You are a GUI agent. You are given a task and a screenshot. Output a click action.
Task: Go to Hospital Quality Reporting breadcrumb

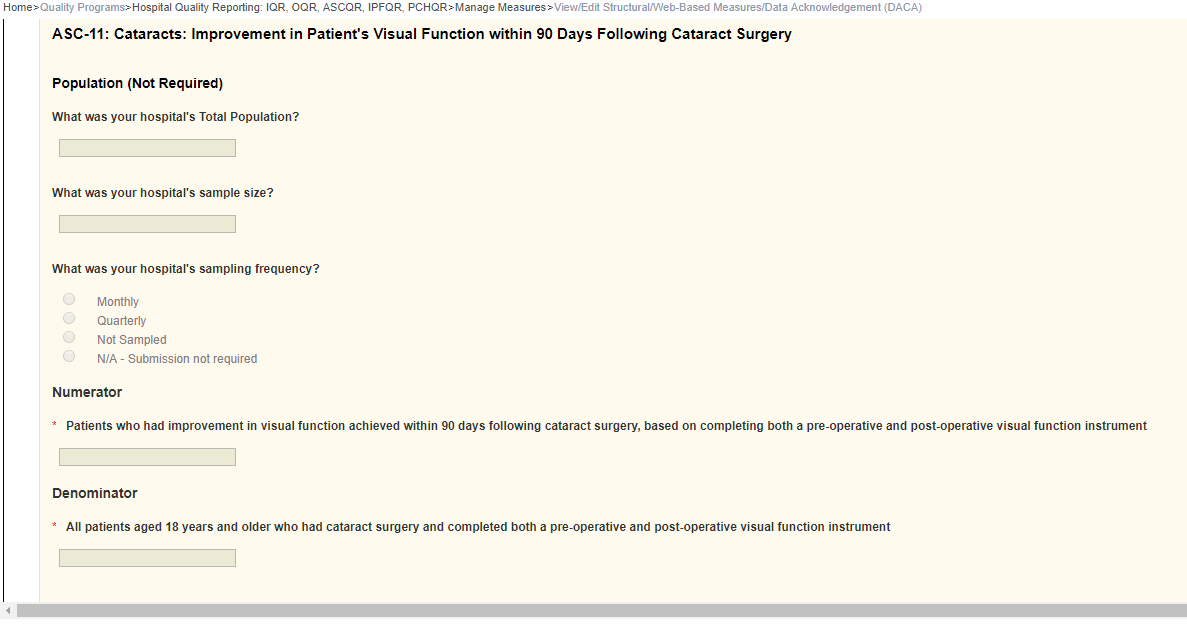tap(289, 7)
